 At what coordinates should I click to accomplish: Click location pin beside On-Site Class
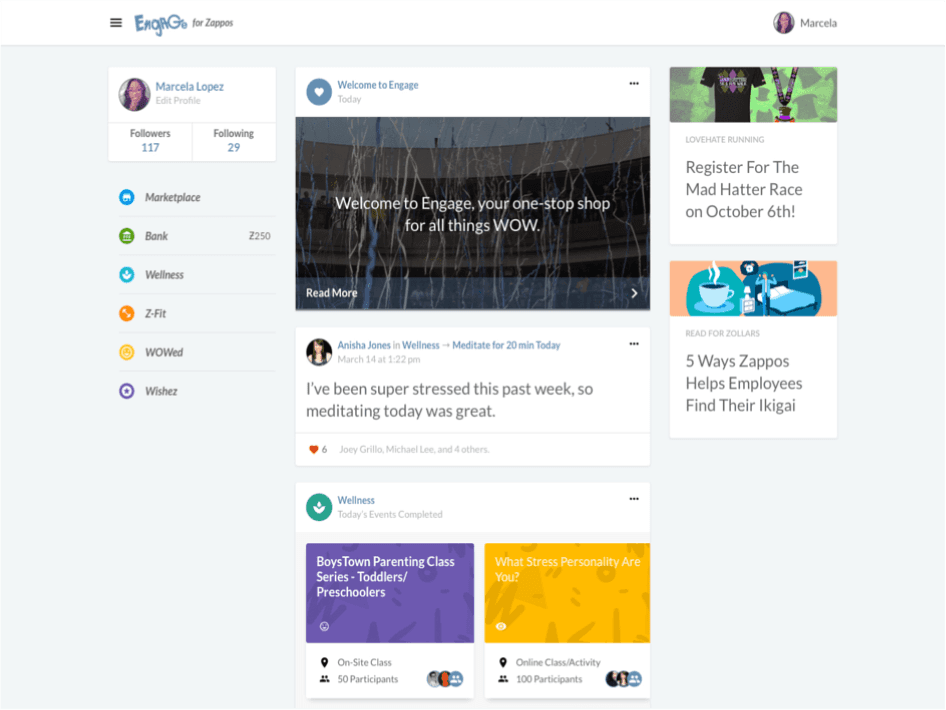pyautogui.click(x=325, y=662)
